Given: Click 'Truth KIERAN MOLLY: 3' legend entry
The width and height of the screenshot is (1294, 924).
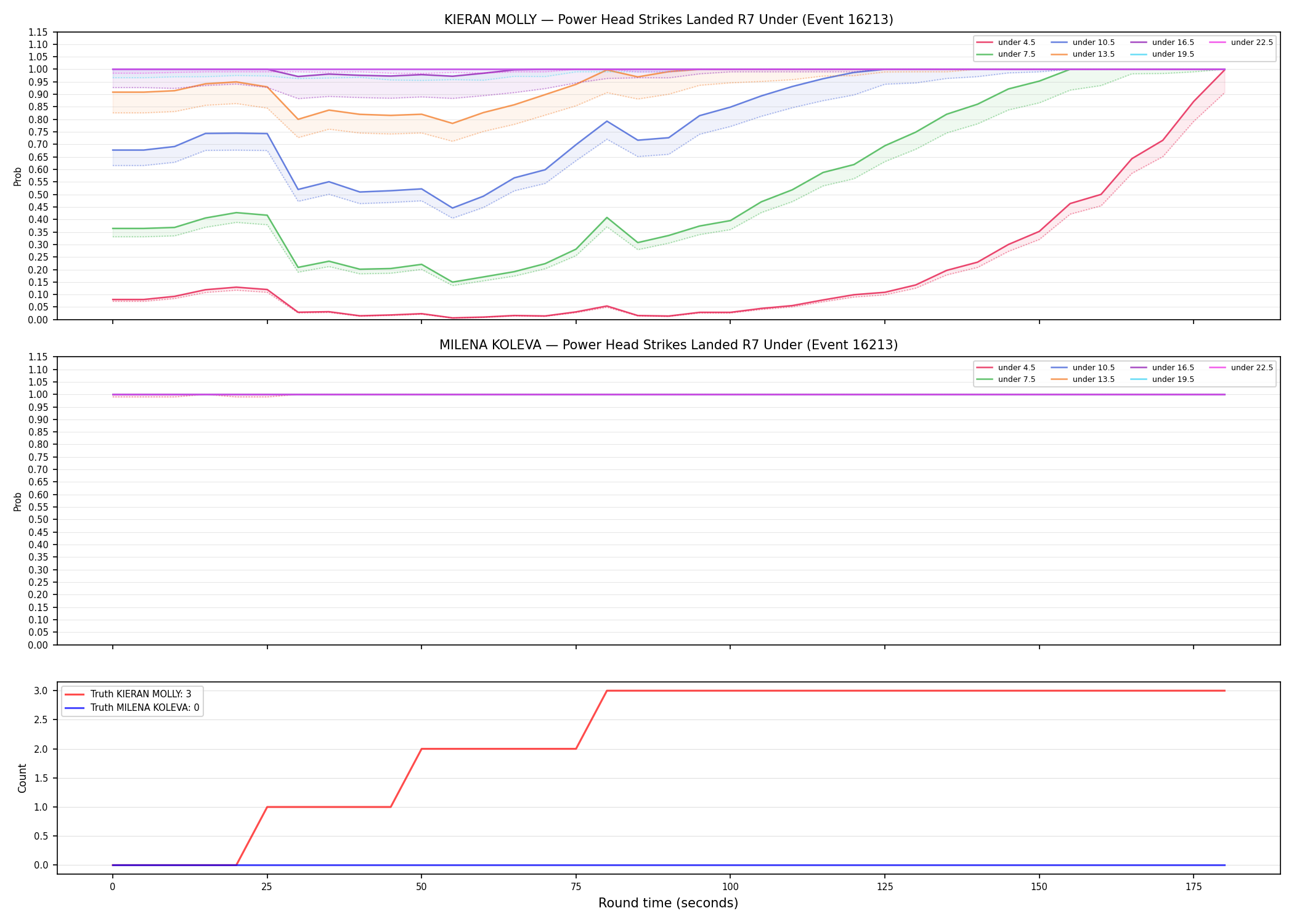Looking at the screenshot, I should pyautogui.click(x=128, y=694).
